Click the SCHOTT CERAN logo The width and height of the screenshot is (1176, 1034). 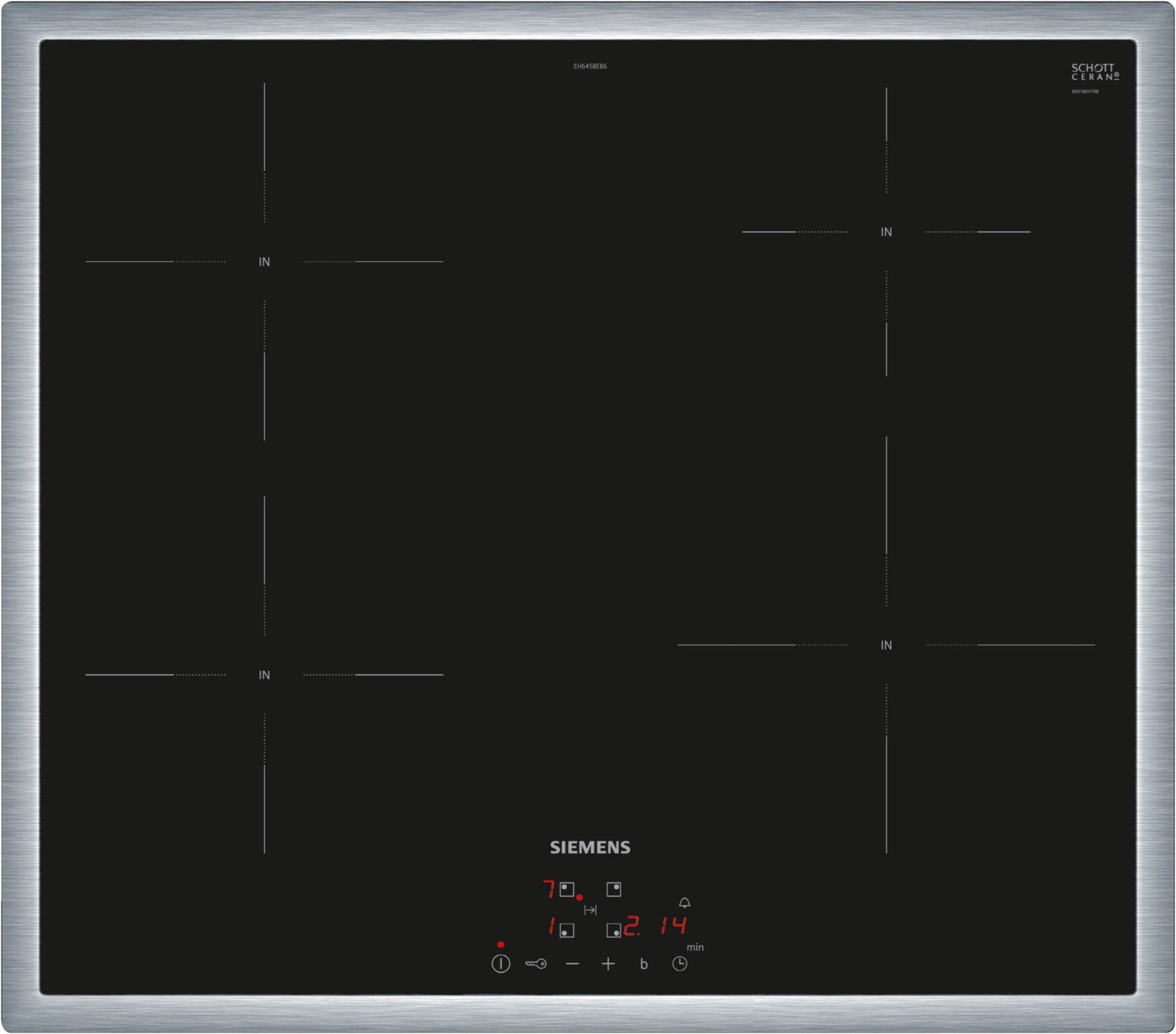[1094, 72]
